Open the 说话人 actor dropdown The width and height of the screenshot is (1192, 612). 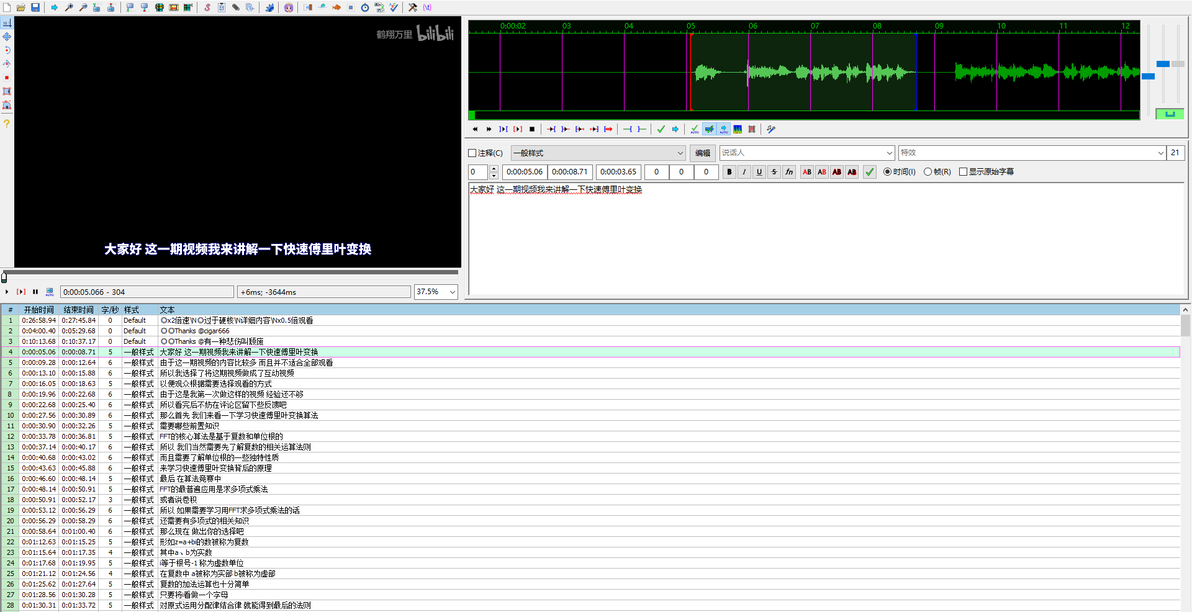[x=807, y=153]
